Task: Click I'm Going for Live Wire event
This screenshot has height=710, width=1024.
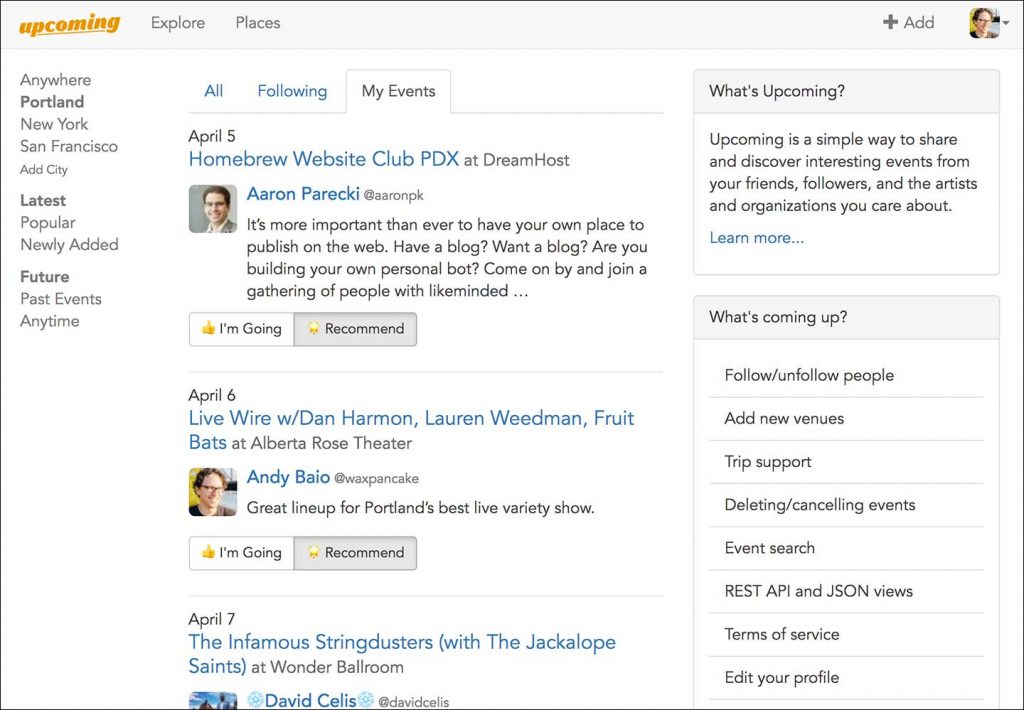Action: (x=242, y=553)
